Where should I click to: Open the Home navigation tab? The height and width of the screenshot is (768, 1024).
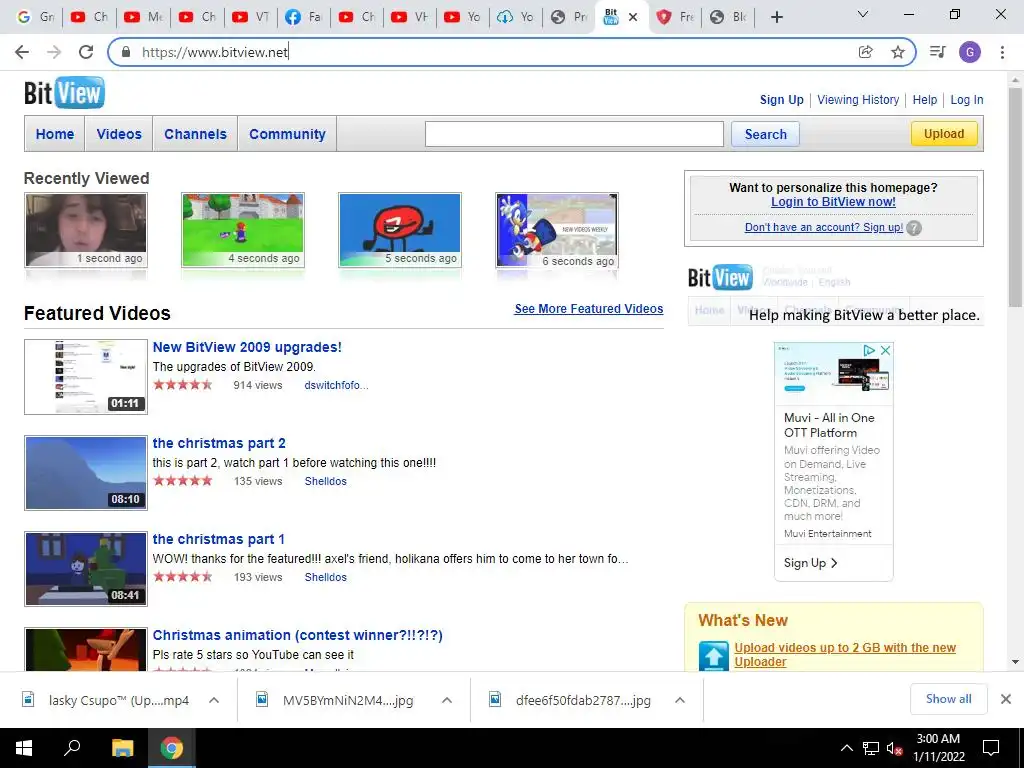click(55, 134)
